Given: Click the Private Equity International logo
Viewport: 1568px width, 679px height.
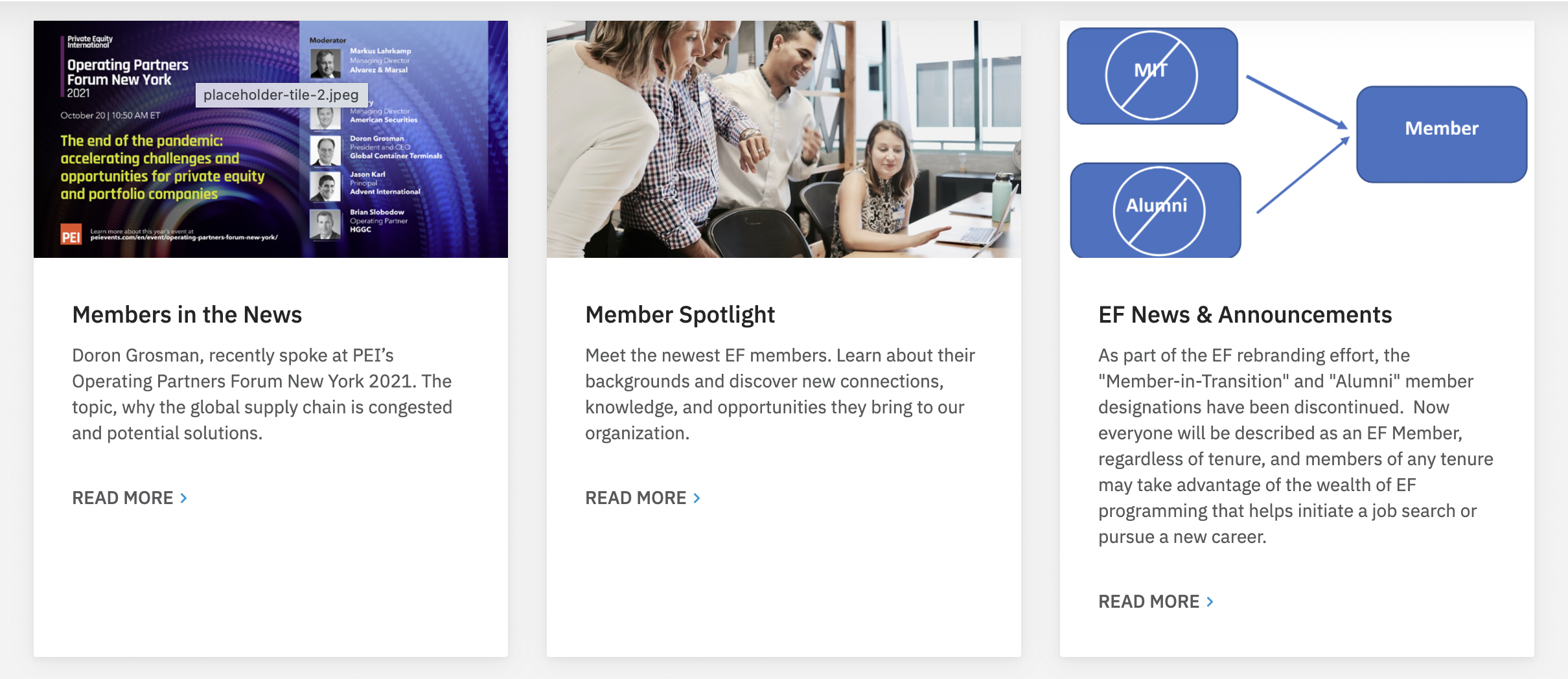Looking at the screenshot, I should coord(89,42).
